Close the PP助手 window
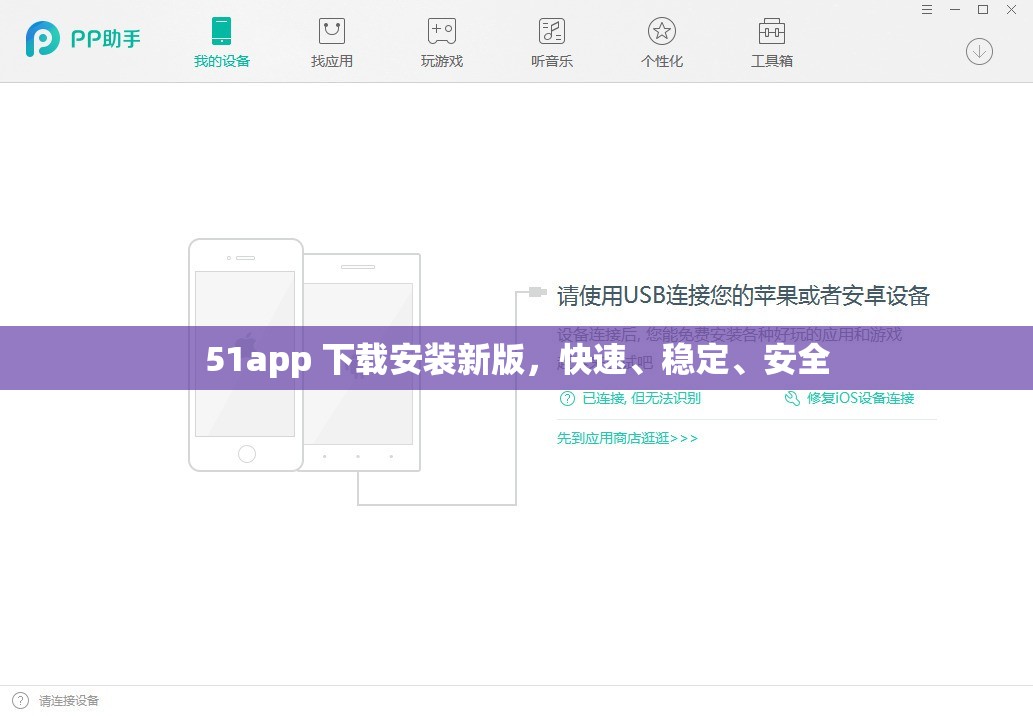The image size is (1033, 716). point(1011,10)
